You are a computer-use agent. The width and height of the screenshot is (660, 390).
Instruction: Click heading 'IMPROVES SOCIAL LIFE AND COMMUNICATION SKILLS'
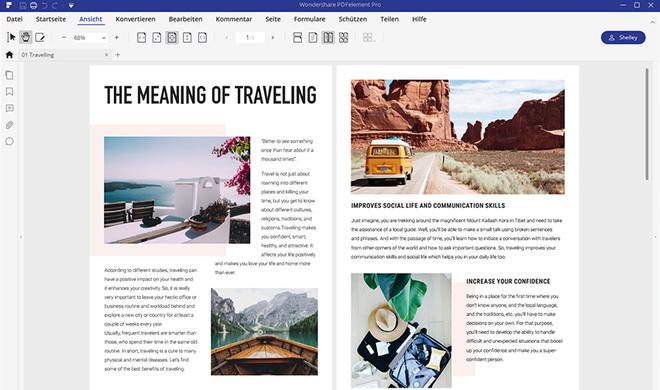tap(428, 205)
